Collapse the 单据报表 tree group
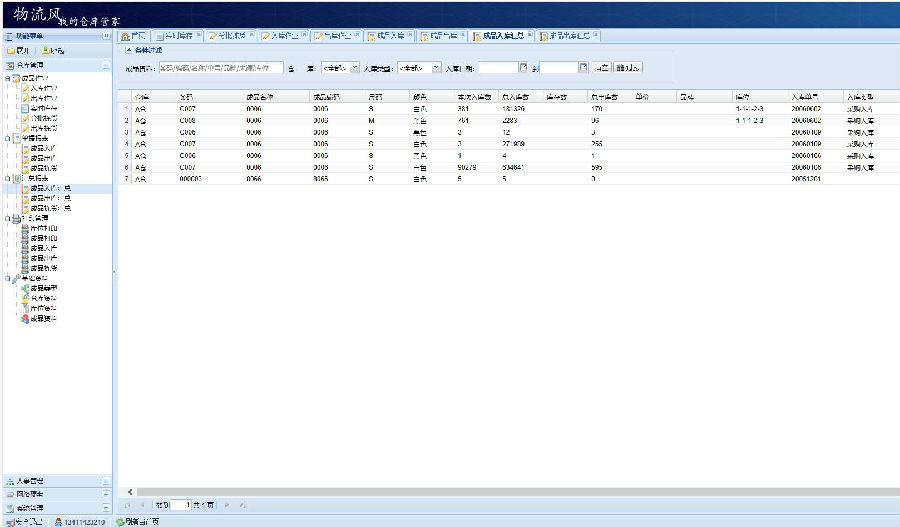 click(x=7, y=138)
